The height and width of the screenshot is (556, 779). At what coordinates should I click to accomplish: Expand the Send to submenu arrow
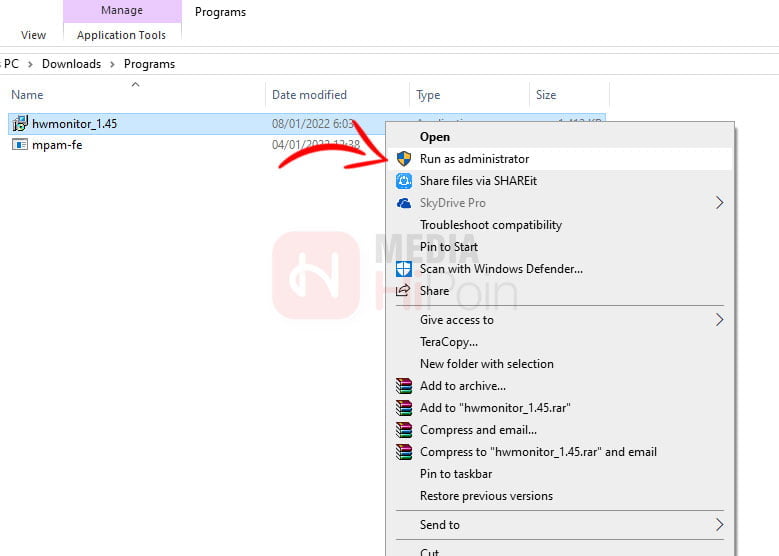pyautogui.click(x=719, y=525)
